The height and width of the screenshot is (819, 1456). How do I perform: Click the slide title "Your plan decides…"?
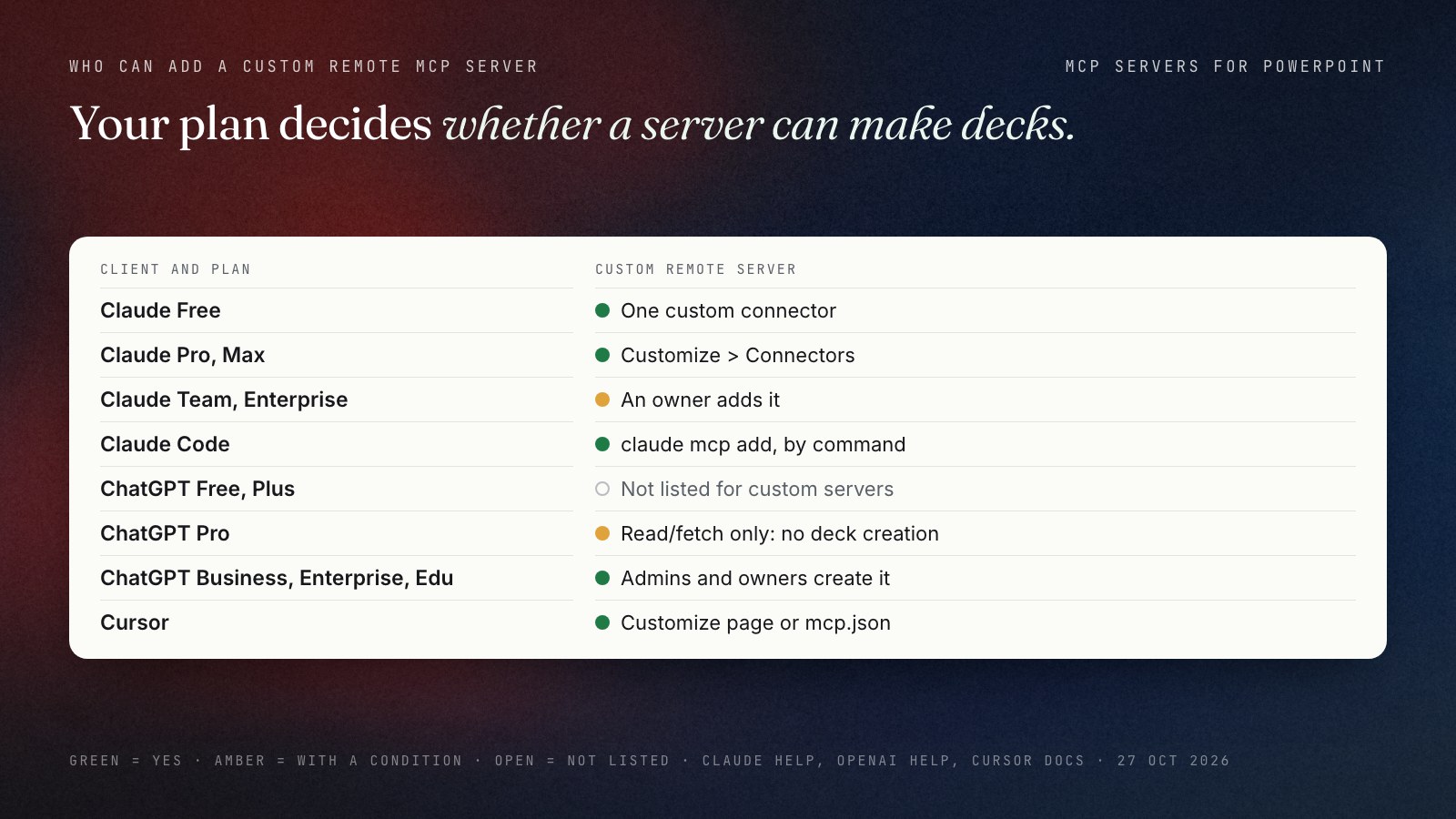[572, 124]
